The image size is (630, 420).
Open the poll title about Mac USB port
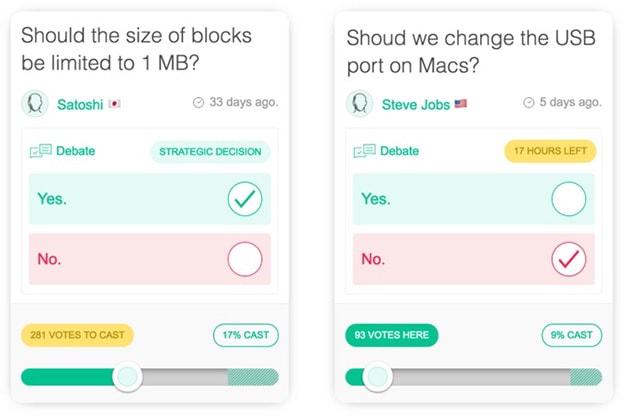[x=471, y=51]
